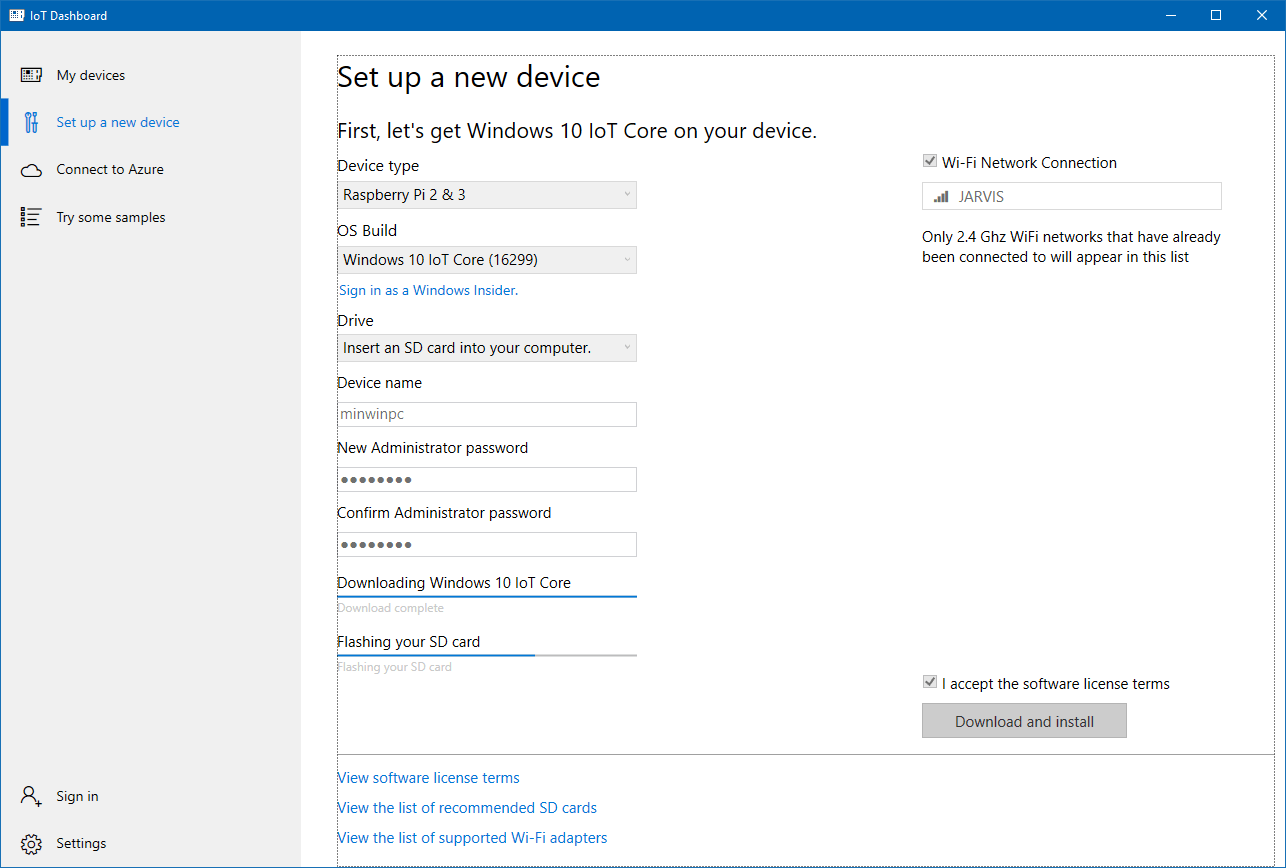The image size is (1286, 868).
Task: Click the Wi-Fi signal strength icon beside JARVIS
Action: [940, 196]
